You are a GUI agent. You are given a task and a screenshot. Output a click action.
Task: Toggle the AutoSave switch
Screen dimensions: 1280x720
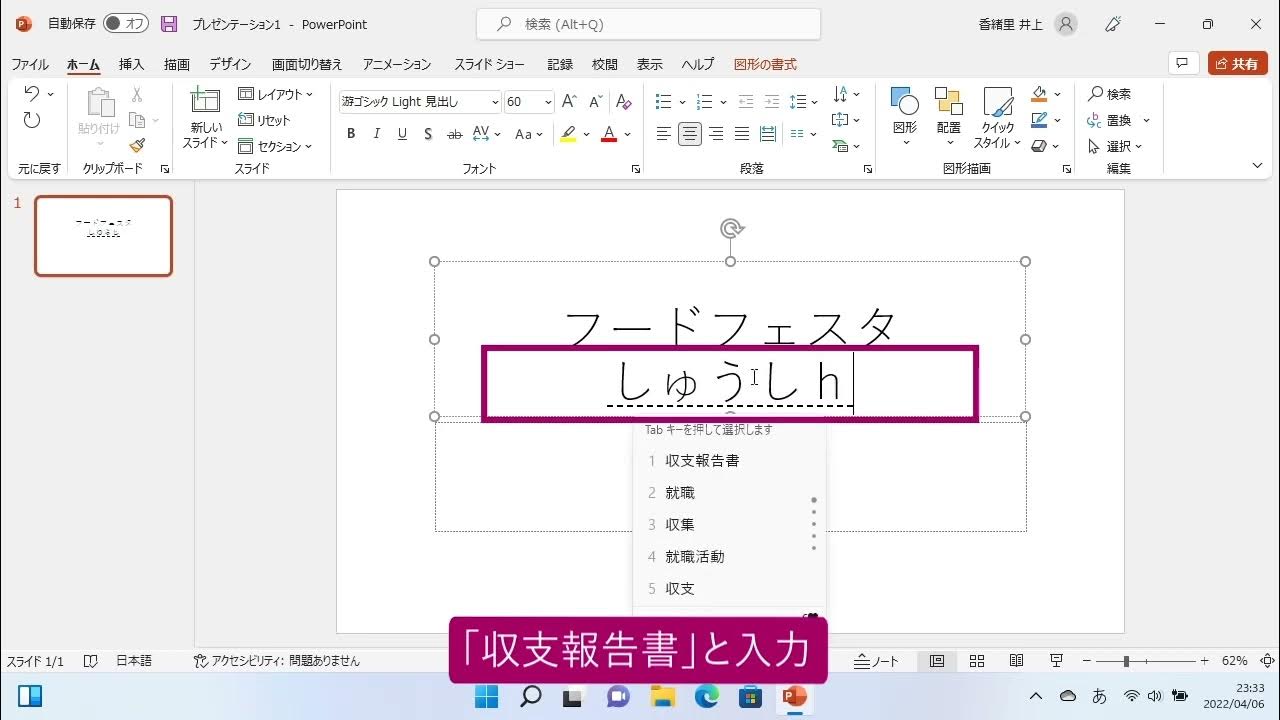(126, 24)
